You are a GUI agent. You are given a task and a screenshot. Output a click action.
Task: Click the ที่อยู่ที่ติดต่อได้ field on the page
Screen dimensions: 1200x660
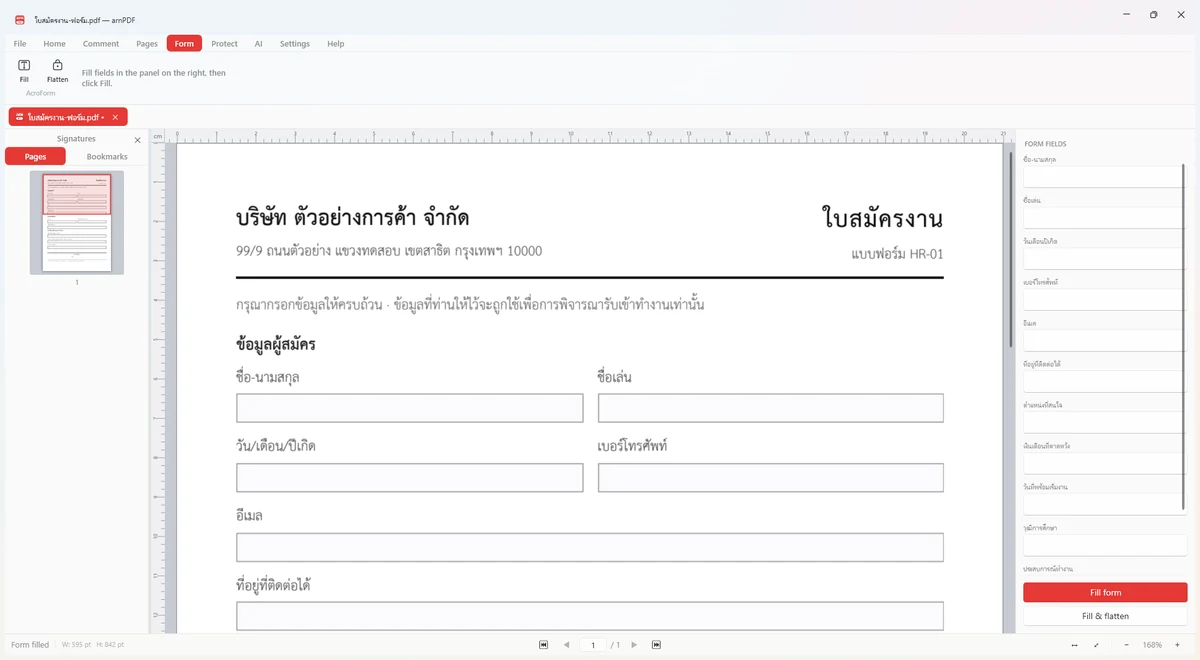point(590,616)
